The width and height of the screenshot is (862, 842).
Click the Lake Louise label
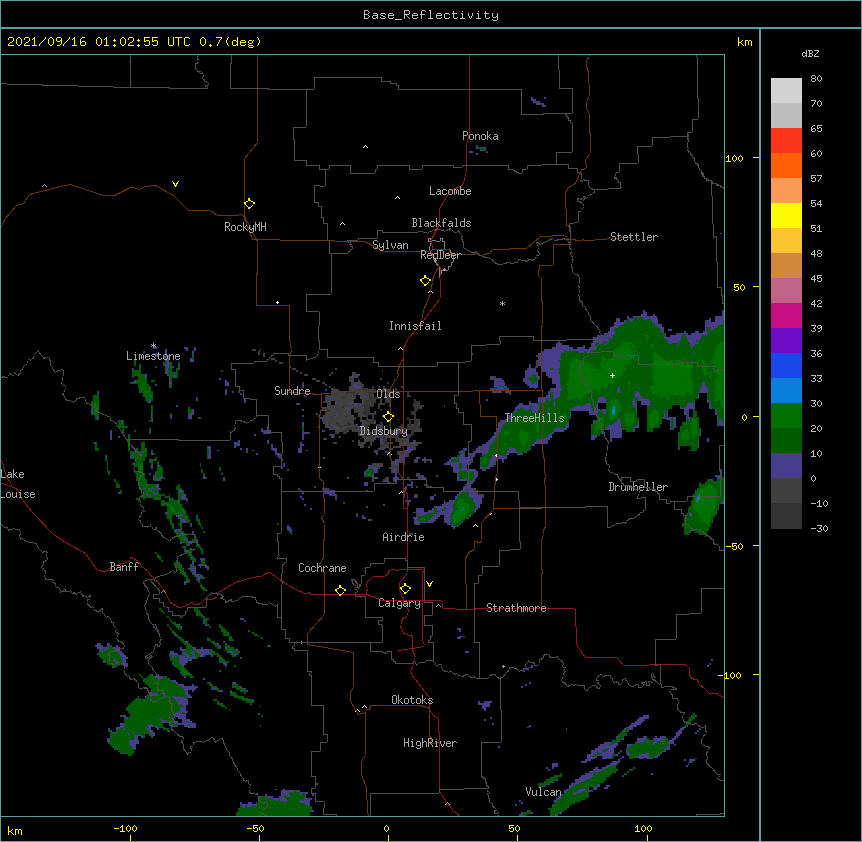(x=18, y=484)
